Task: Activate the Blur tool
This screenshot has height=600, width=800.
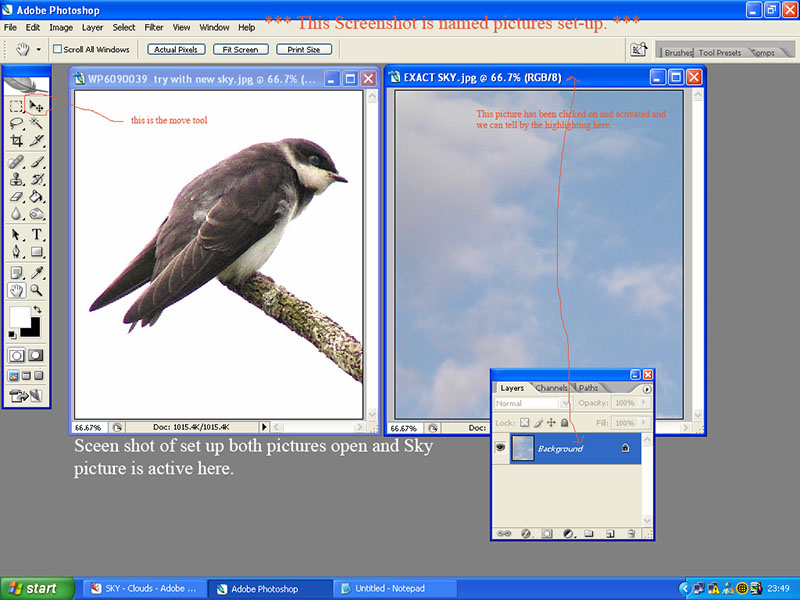Action: [16, 214]
